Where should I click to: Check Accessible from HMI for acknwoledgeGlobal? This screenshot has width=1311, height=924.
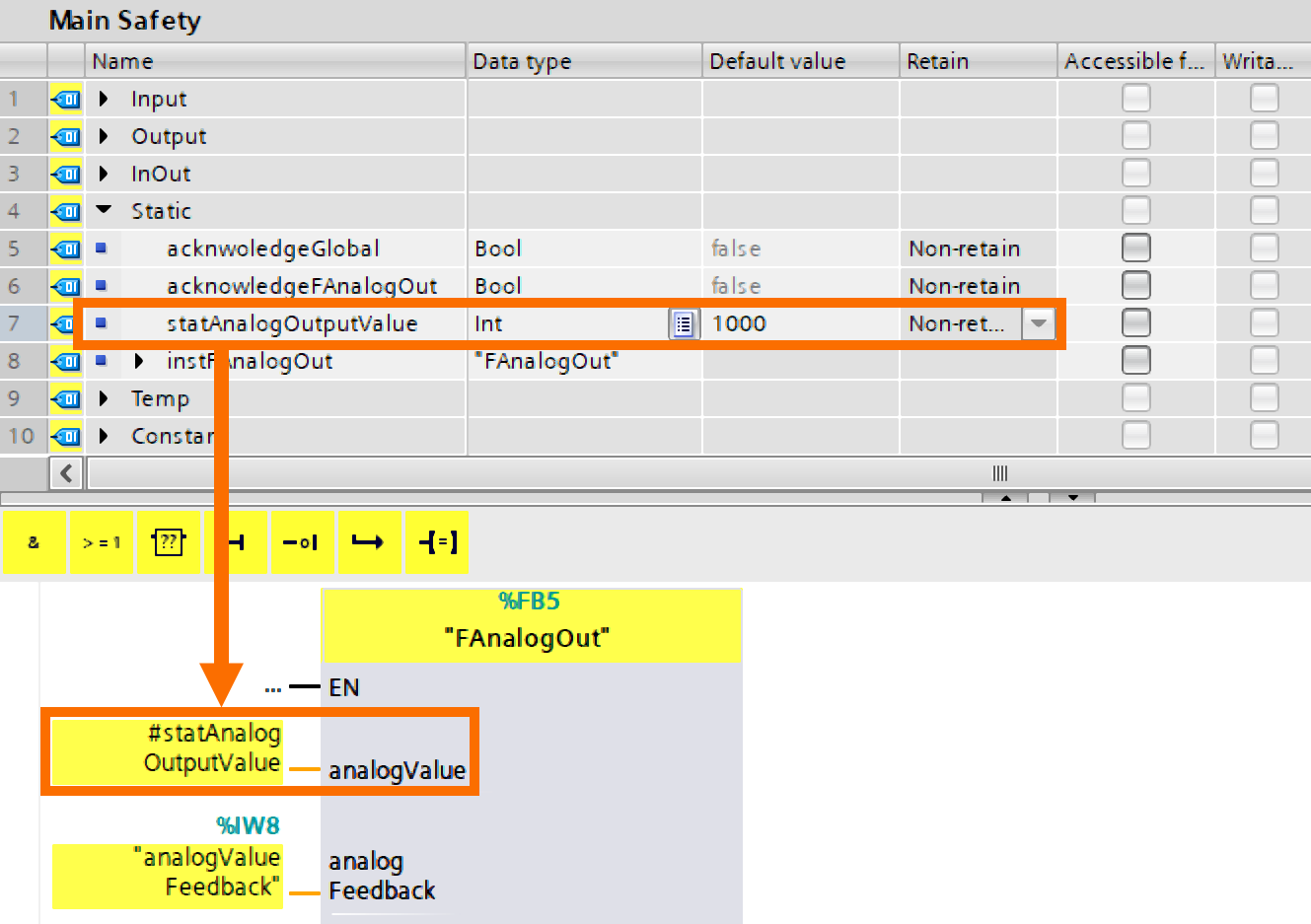point(1135,248)
